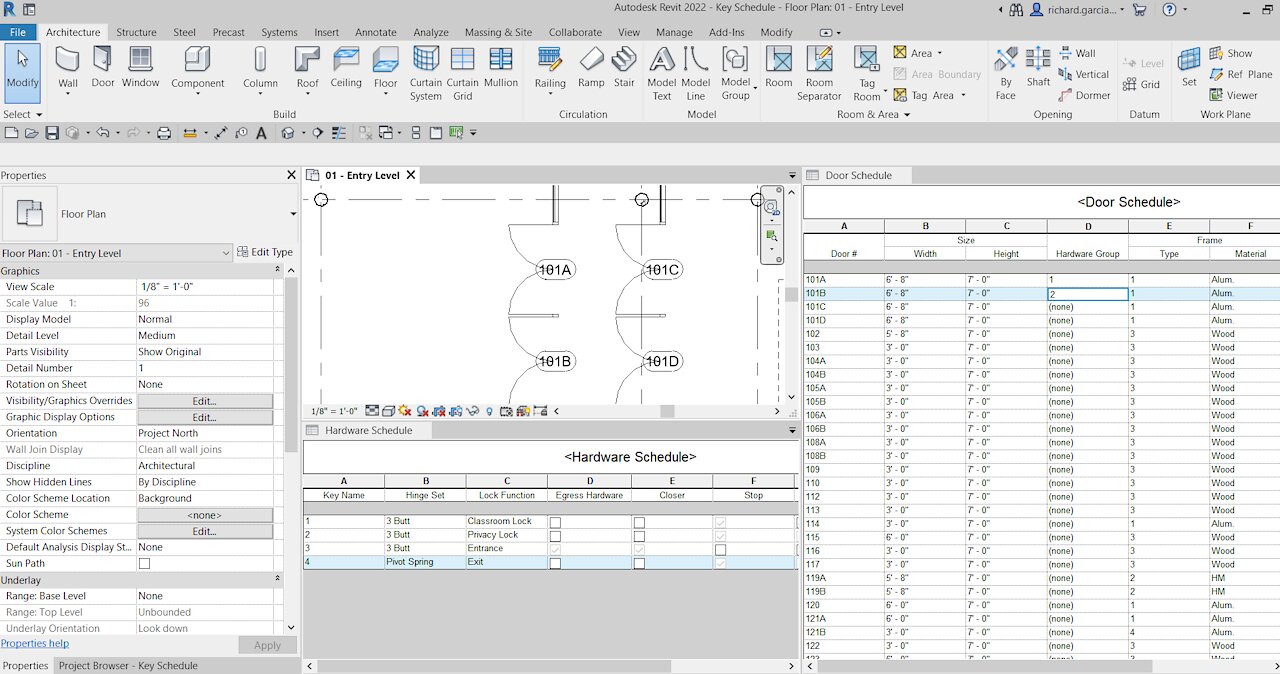This screenshot has width=1280, height=674.
Task: Select the Wall tool
Action: tap(67, 68)
